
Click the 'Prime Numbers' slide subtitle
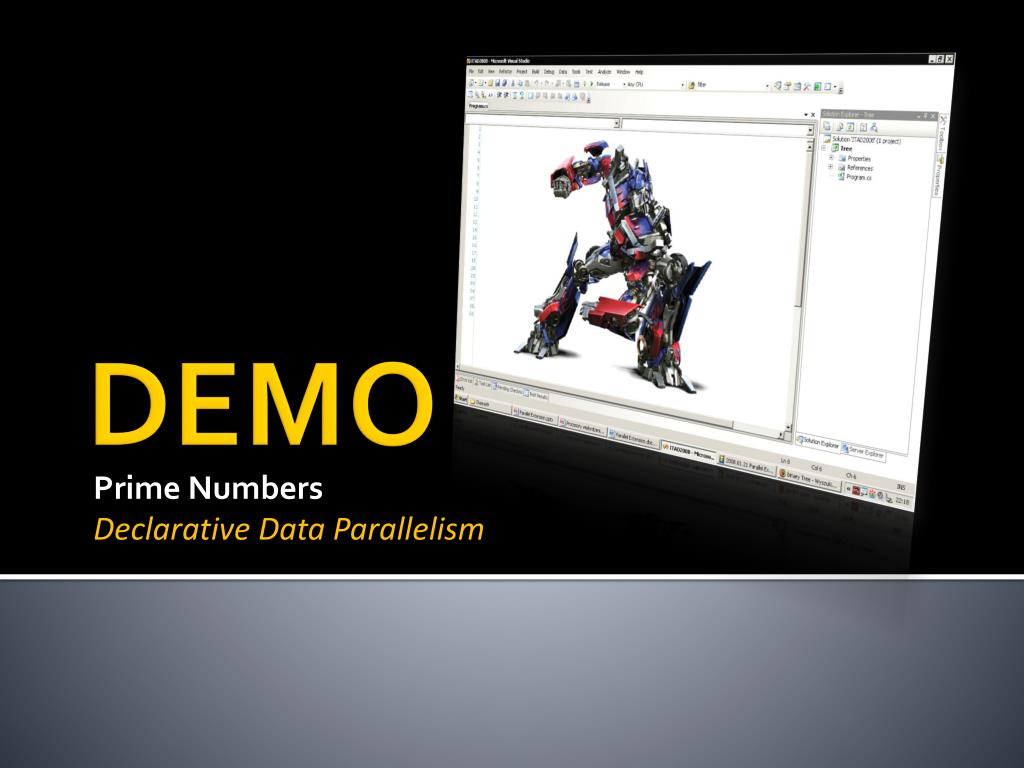pos(208,488)
